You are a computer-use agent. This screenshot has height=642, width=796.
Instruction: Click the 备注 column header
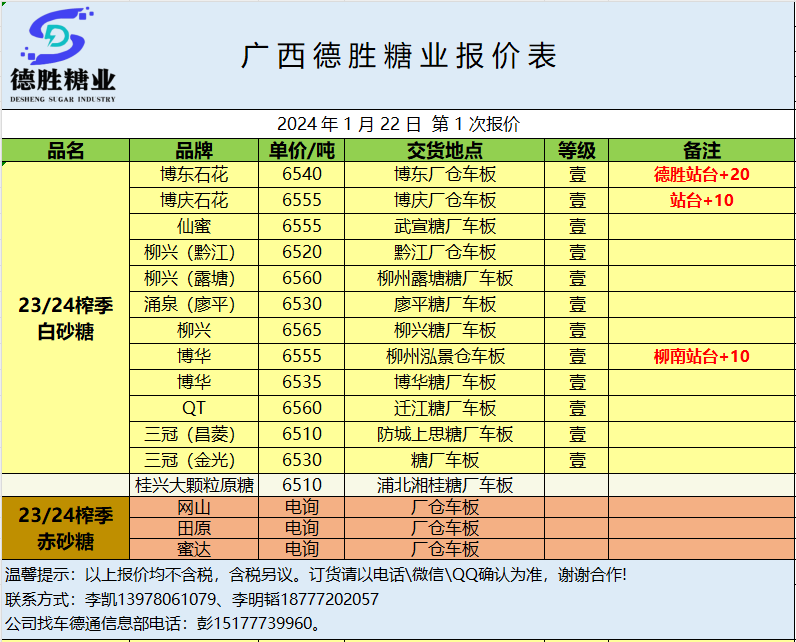(x=701, y=151)
